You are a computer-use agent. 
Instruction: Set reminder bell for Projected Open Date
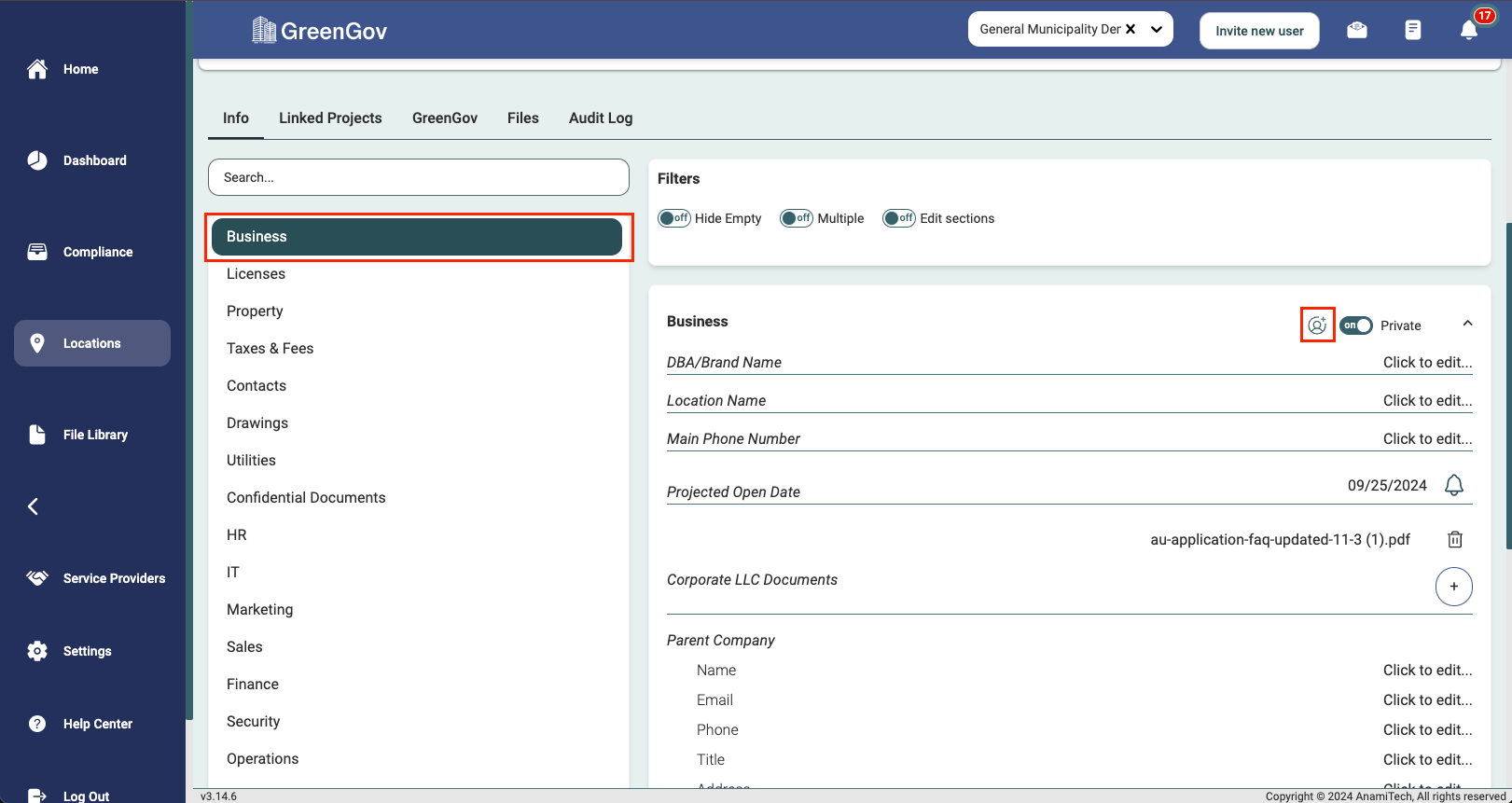coord(1454,486)
